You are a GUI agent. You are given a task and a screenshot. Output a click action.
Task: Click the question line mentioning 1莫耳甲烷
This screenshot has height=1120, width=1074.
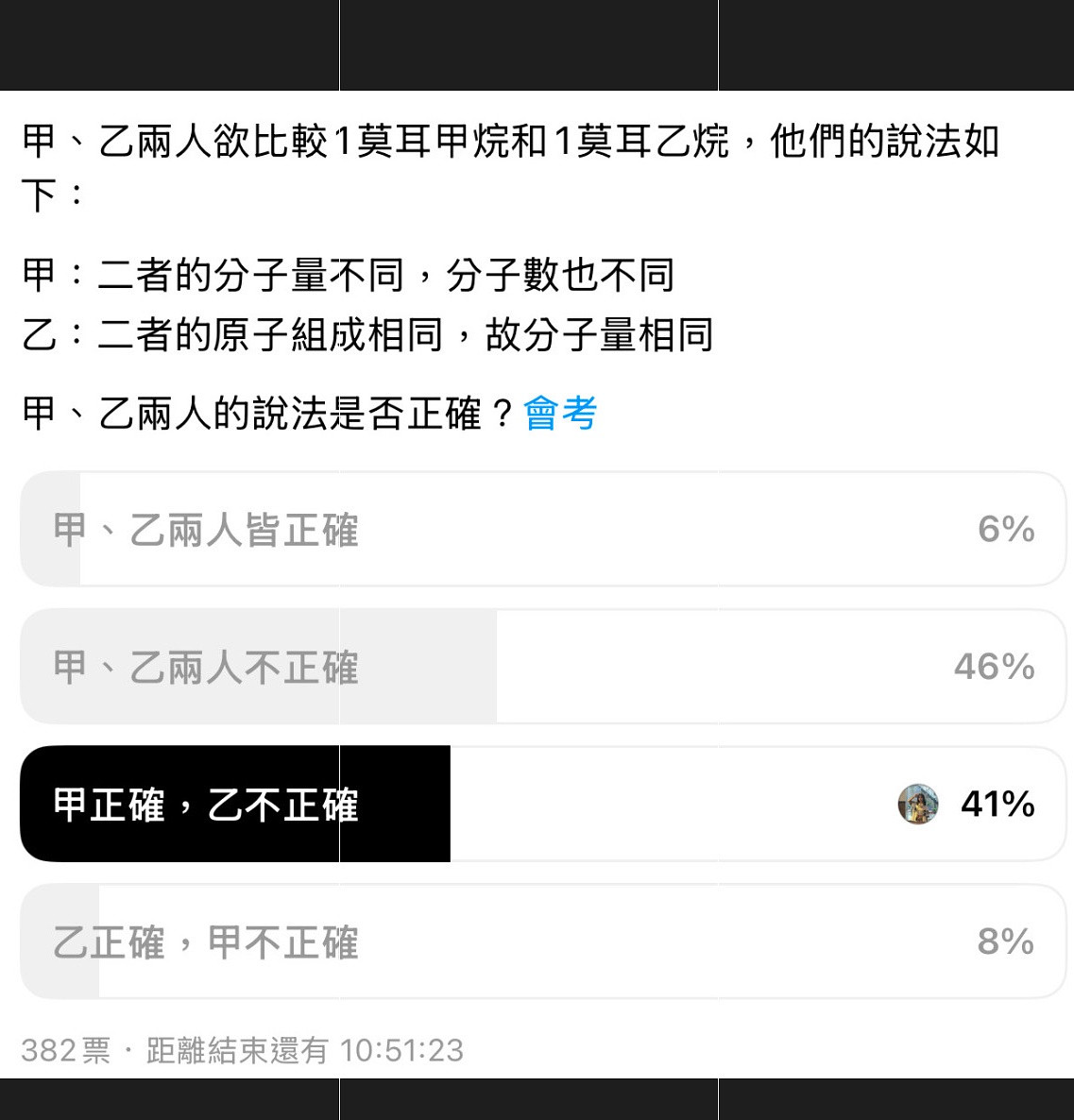pos(510,168)
